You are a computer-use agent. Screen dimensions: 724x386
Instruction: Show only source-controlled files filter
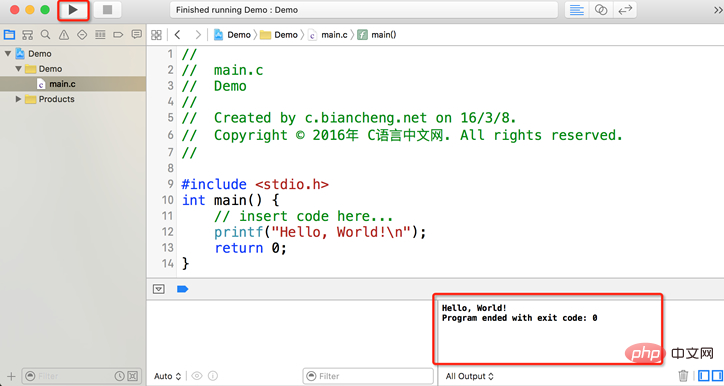pyautogui.click(x=132, y=376)
